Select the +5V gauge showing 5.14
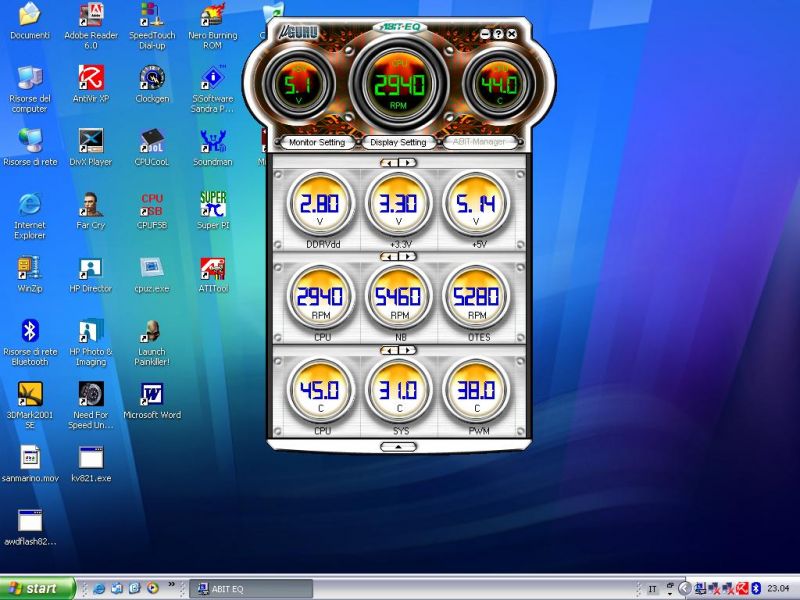Viewport: 800px width, 600px height. coord(477,204)
